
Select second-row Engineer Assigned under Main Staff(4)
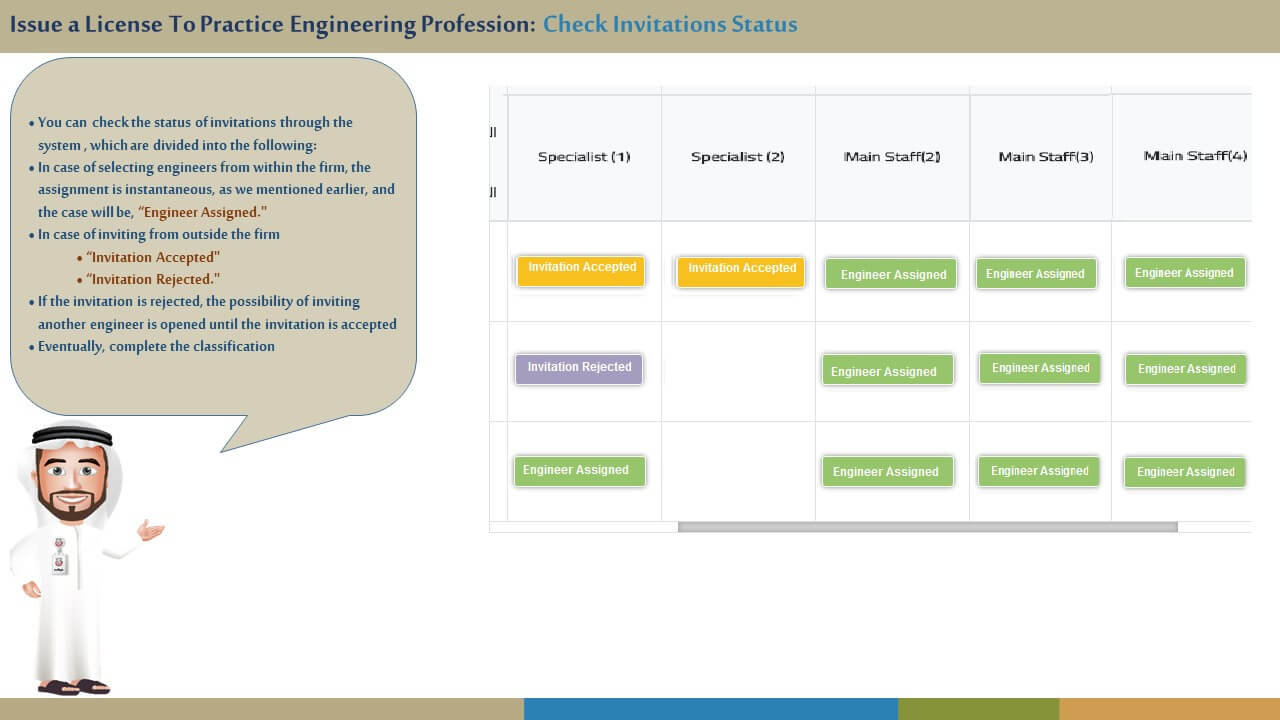[1186, 369]
